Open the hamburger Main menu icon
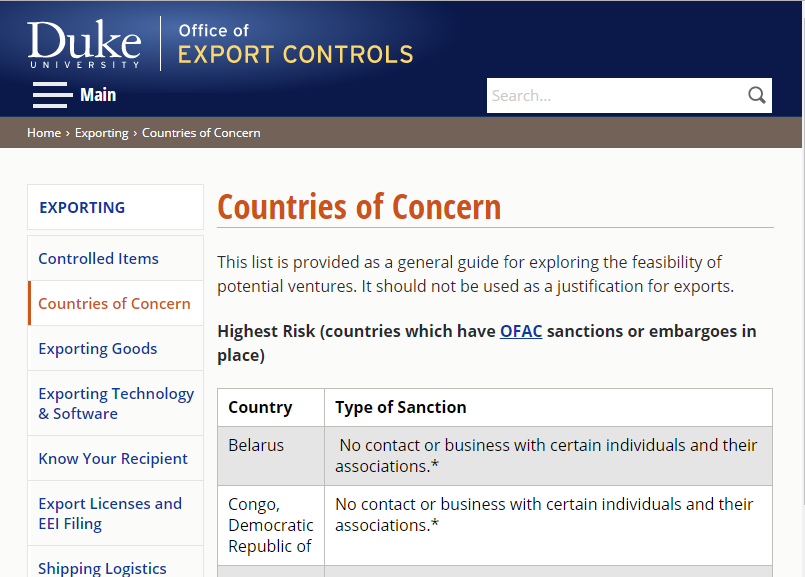The height and width of the screenshot is (577, 805). coord(52,95)
